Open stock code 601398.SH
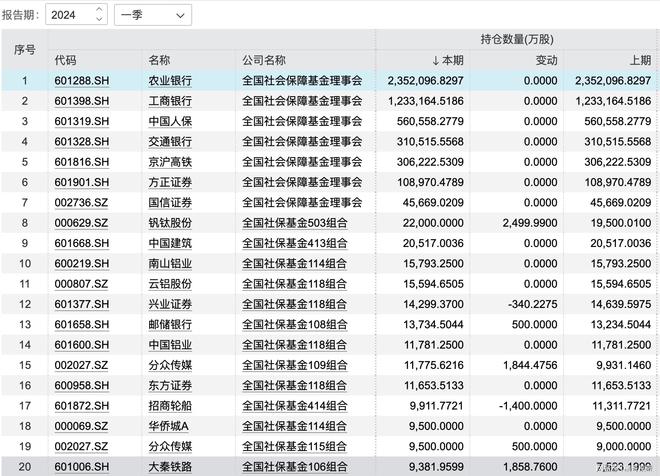 click(82, 101)
